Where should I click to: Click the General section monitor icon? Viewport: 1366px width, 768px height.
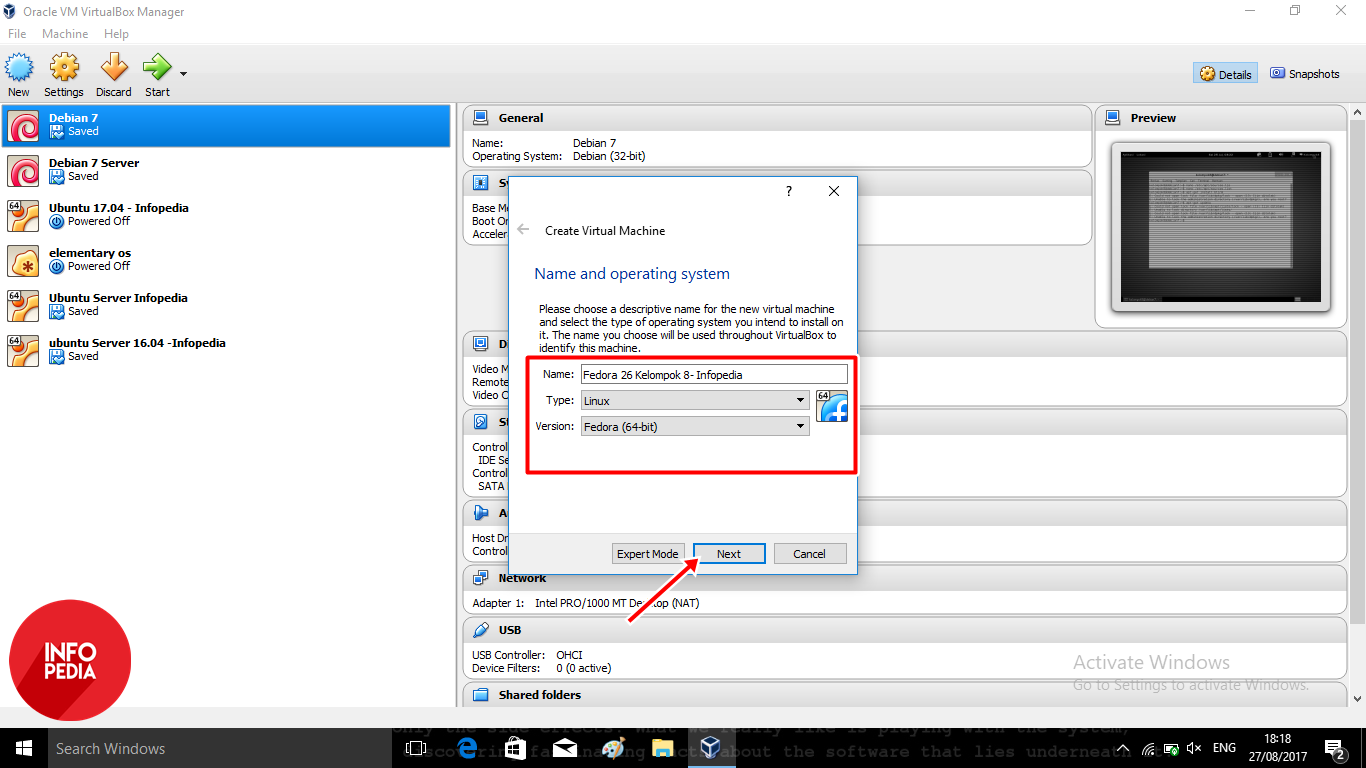click(481, 118)
